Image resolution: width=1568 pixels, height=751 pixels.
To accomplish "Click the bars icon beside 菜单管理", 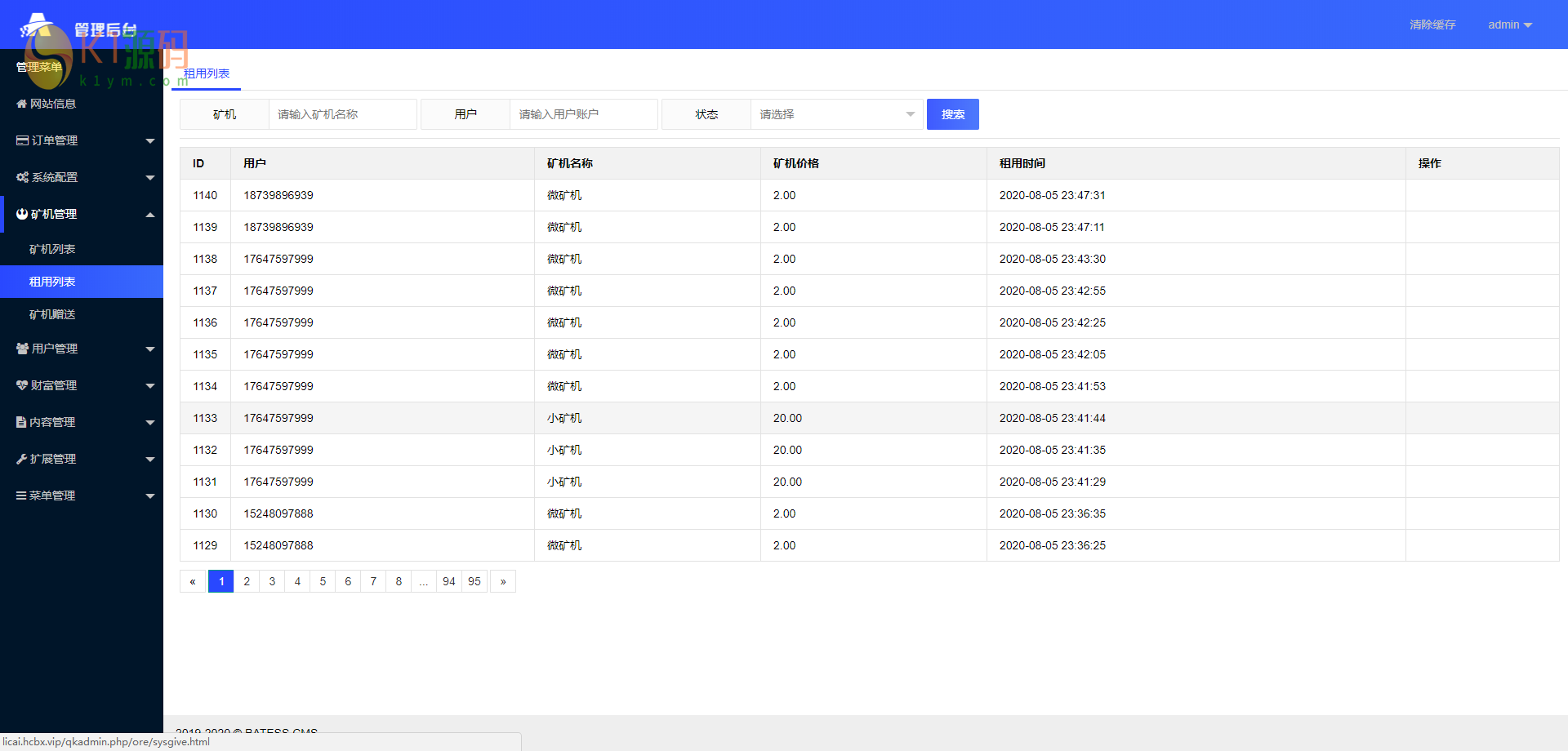I will [x=21, y=495].
